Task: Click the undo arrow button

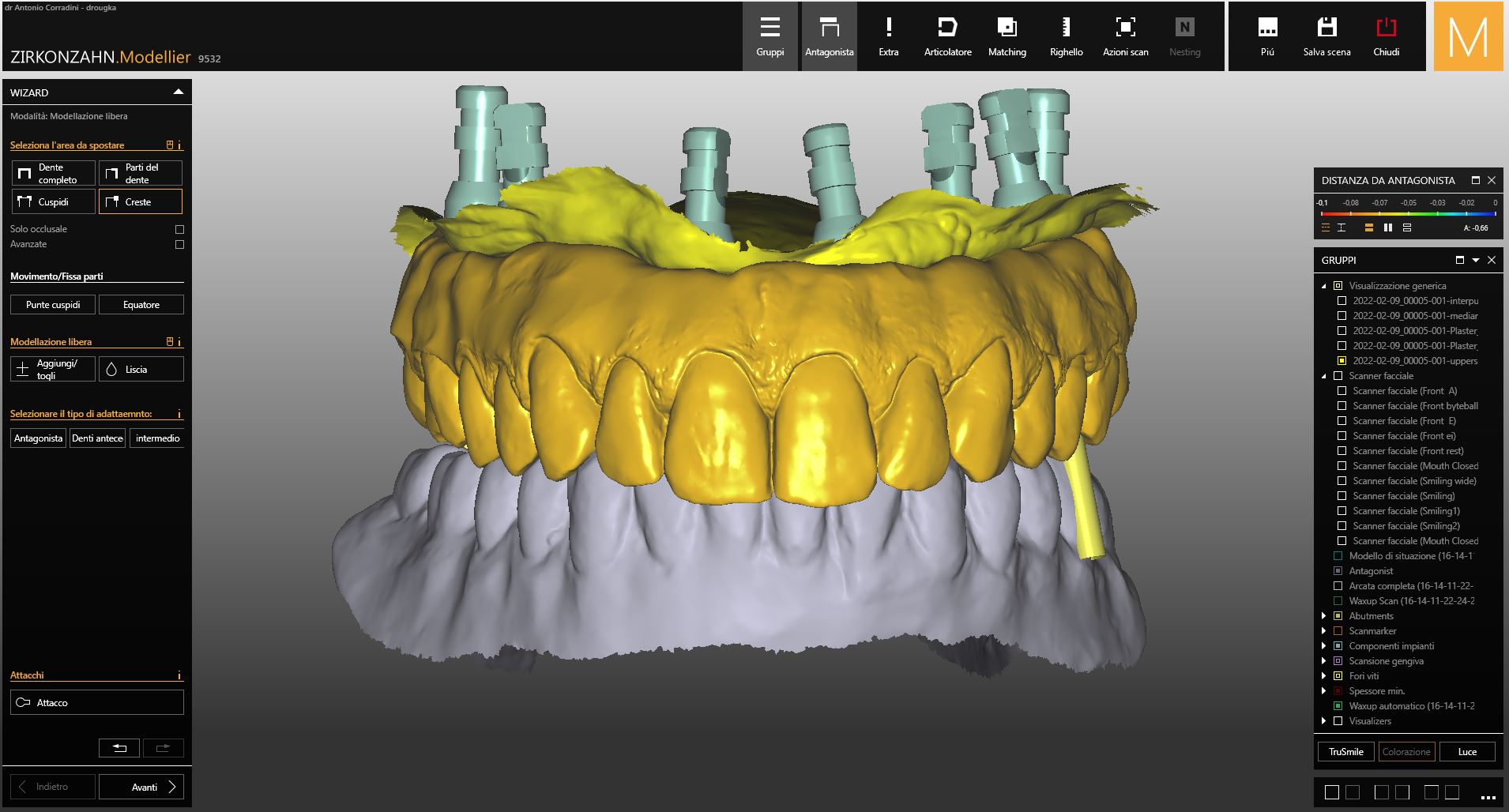Action: point(119,747)
